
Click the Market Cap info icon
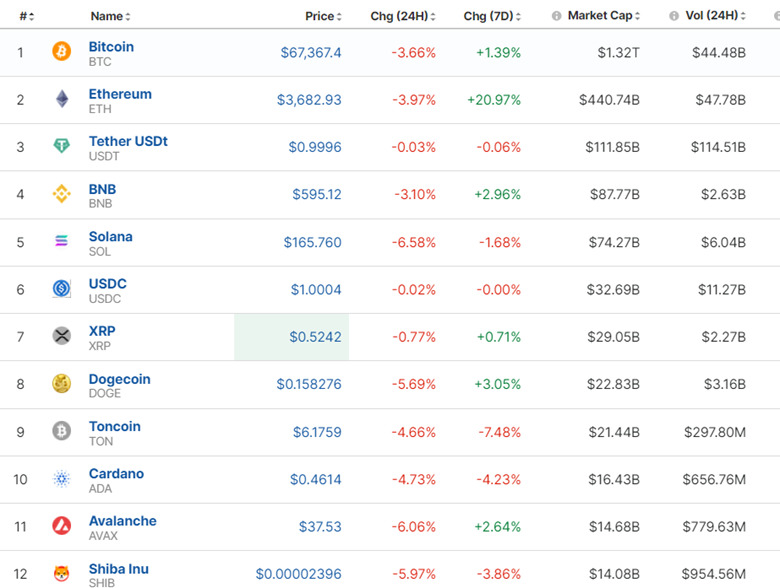pos(557,16)
